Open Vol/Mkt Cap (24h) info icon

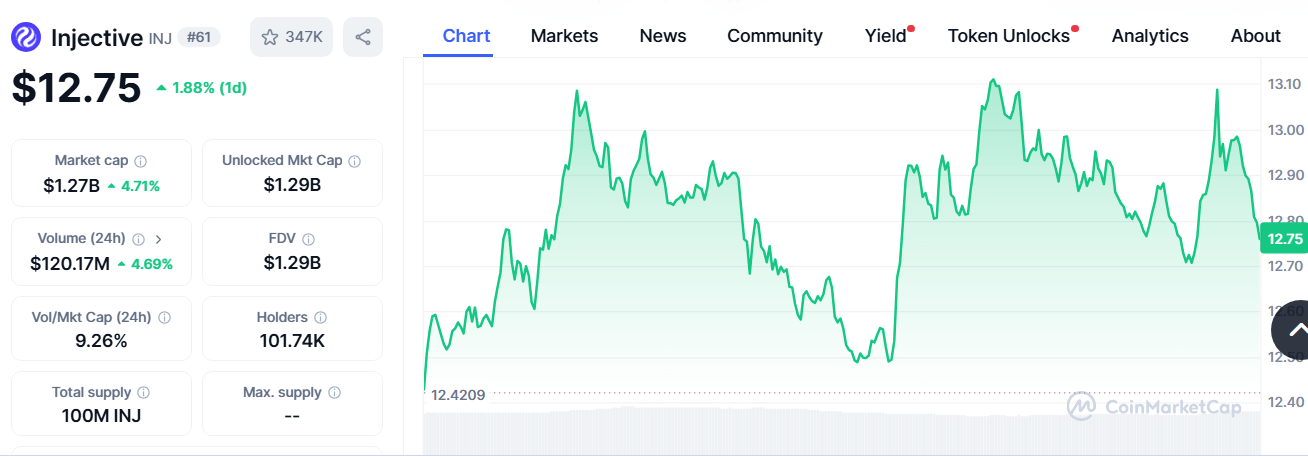click(164, 317)
